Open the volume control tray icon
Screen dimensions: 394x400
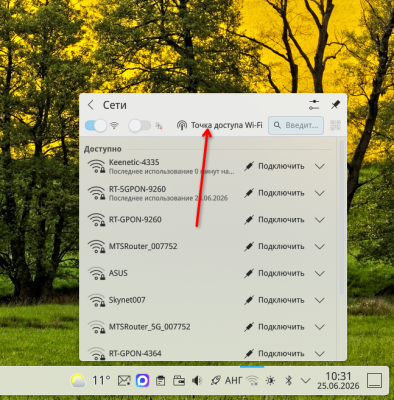coord(197,380)
